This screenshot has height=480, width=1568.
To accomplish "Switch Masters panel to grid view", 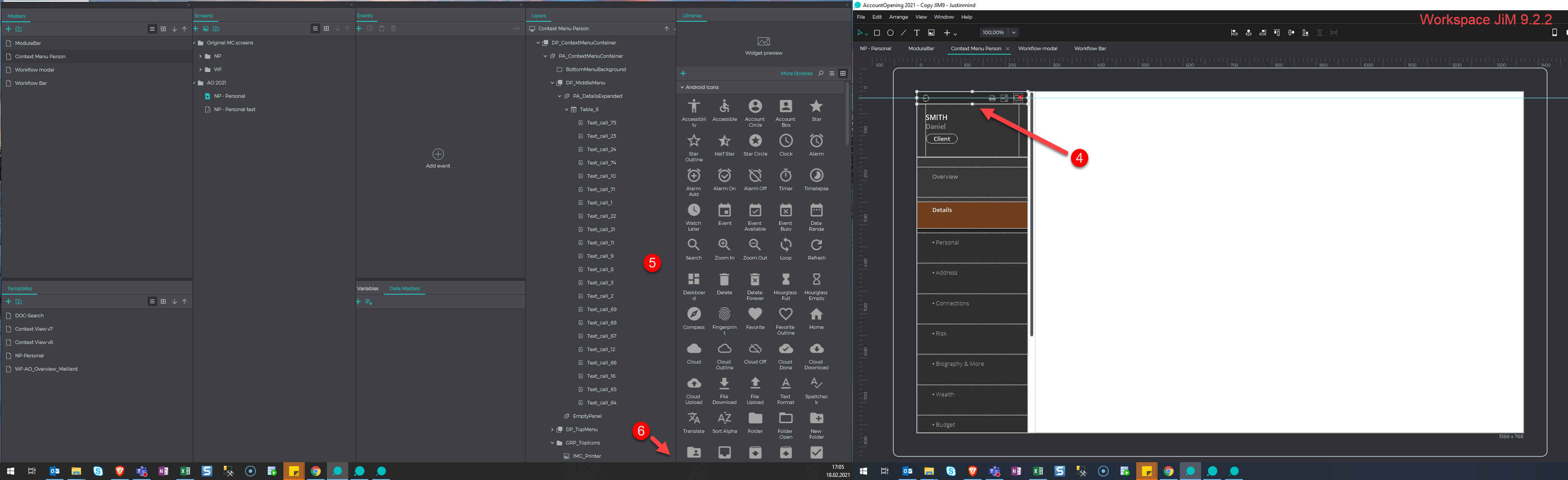I will (x=163, y=29).
